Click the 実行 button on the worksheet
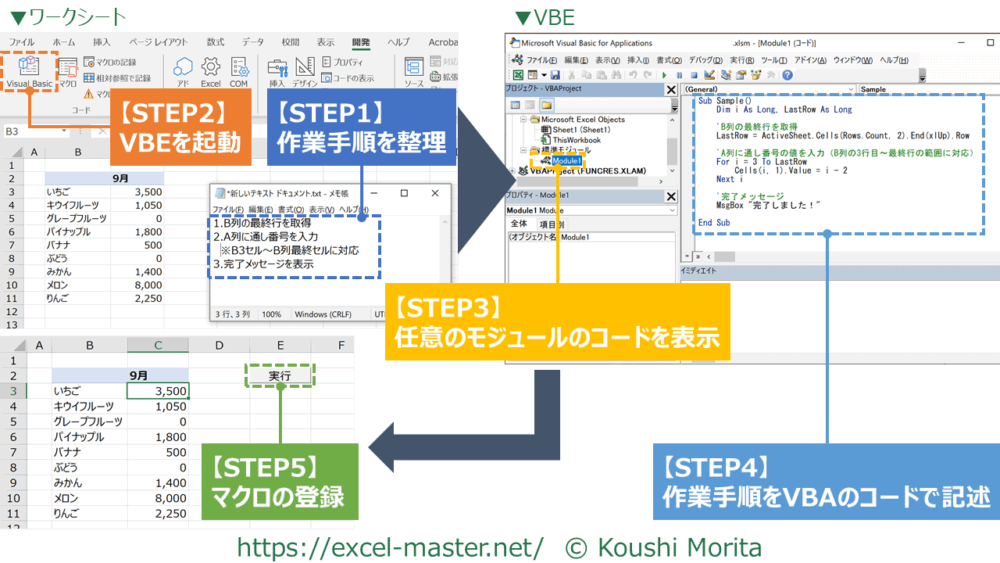The image size is (1000, 563). (280, 375)
